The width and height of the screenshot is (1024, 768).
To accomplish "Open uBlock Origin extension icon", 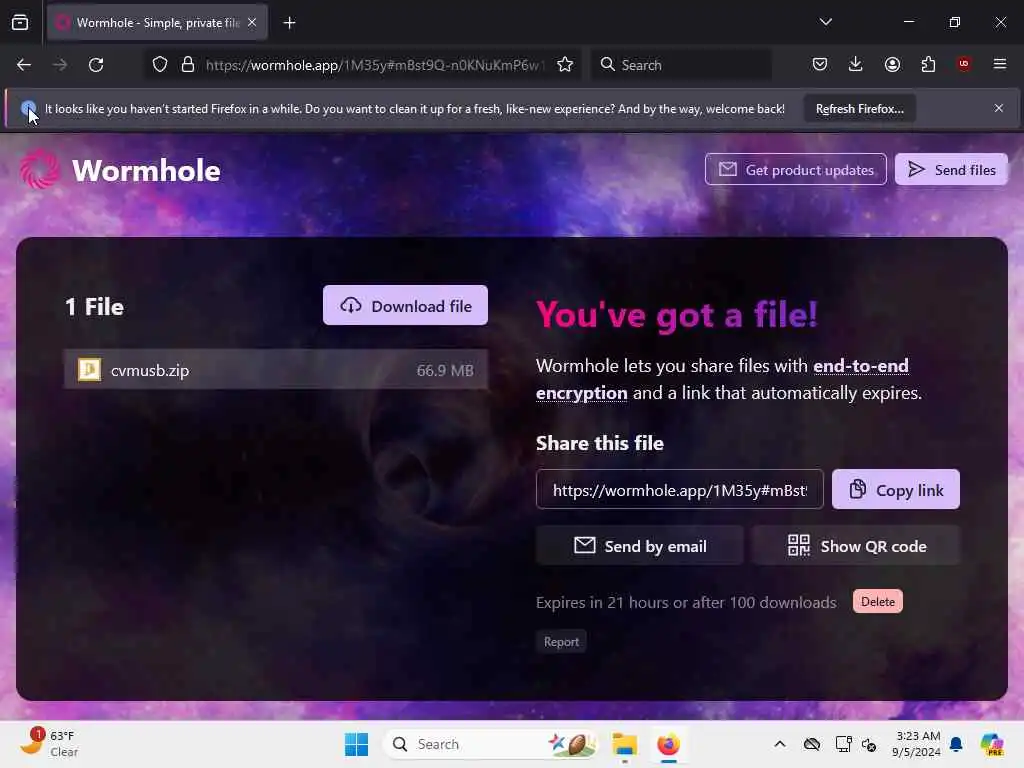I will click(963, 63).
